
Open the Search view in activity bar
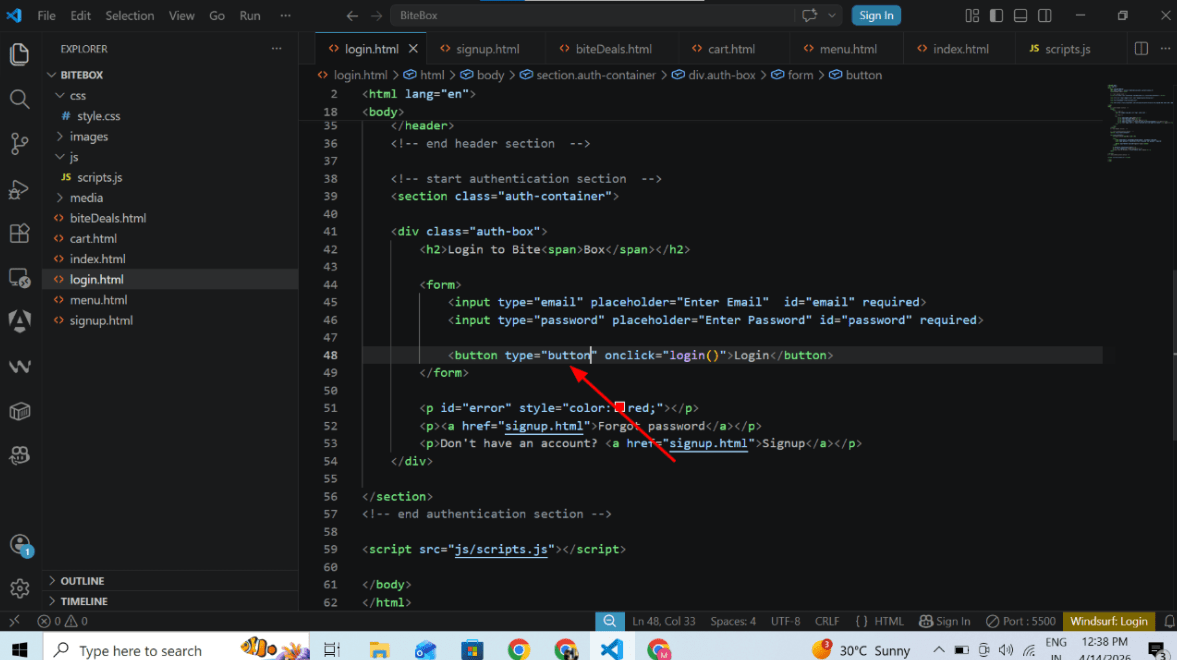click(x=20, y=99)
